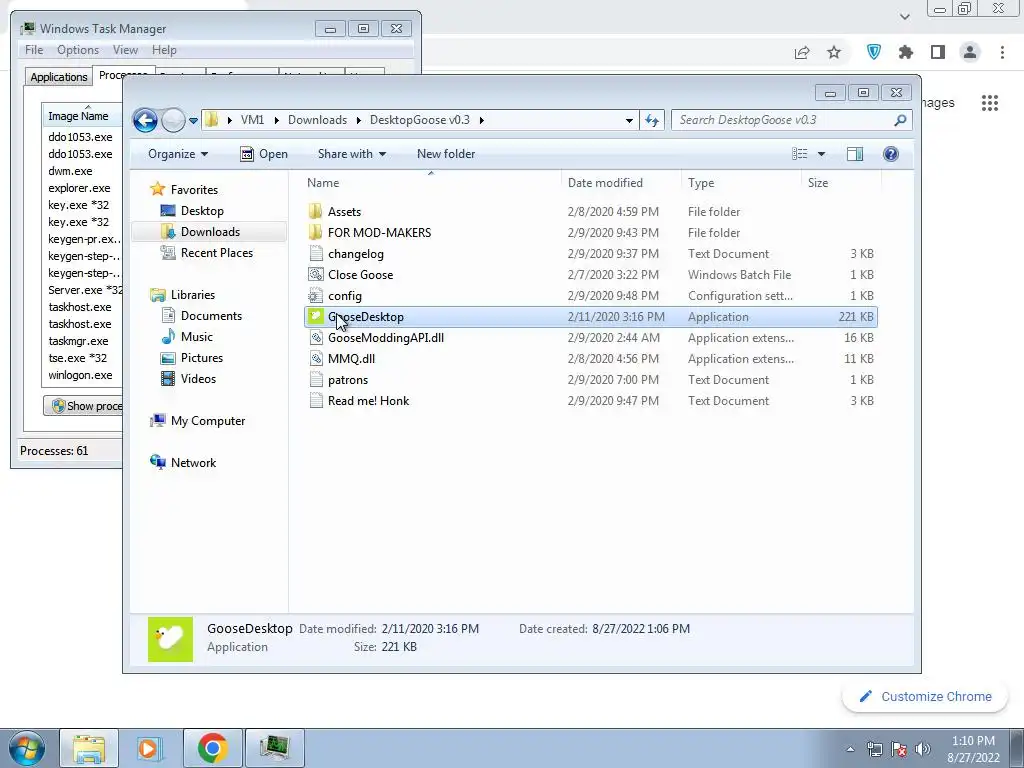Select the Read me! Honk file icon
1024x768 pixels.
coord(316,401)
